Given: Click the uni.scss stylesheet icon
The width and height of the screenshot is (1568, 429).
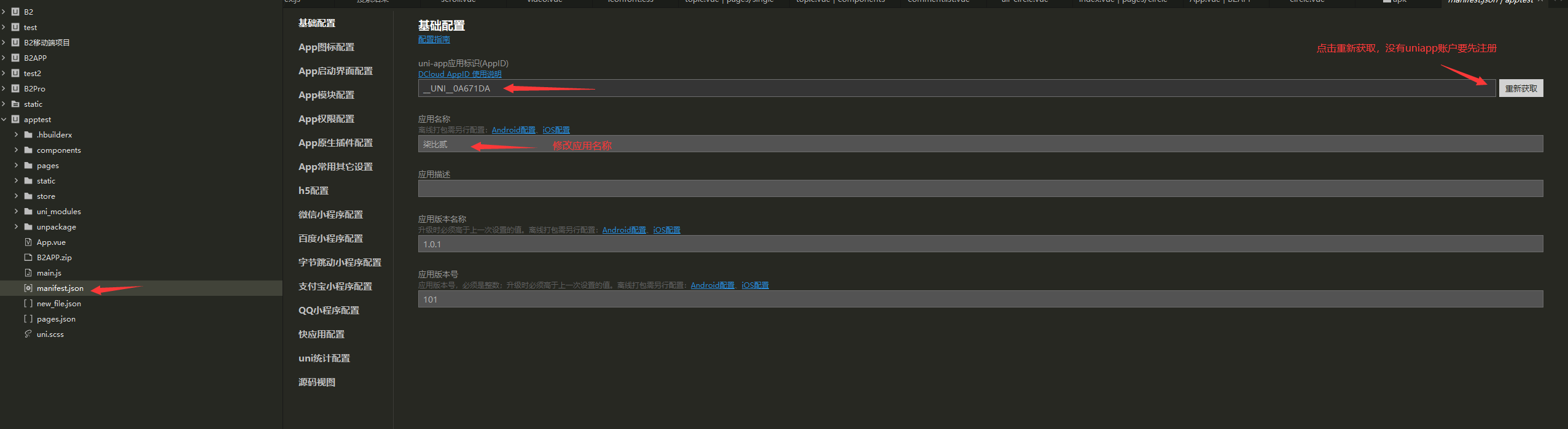Looking at the screenshot, I should [28, 334].
